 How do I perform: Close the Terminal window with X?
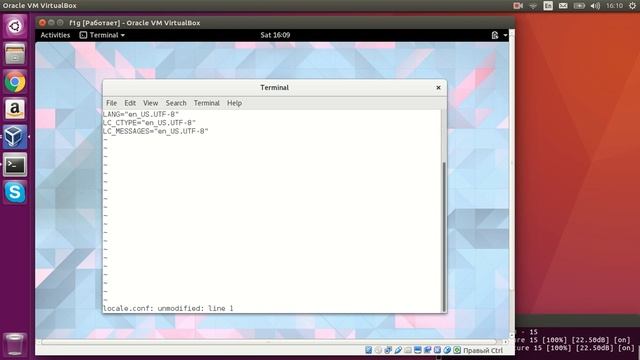pos(438,87)
